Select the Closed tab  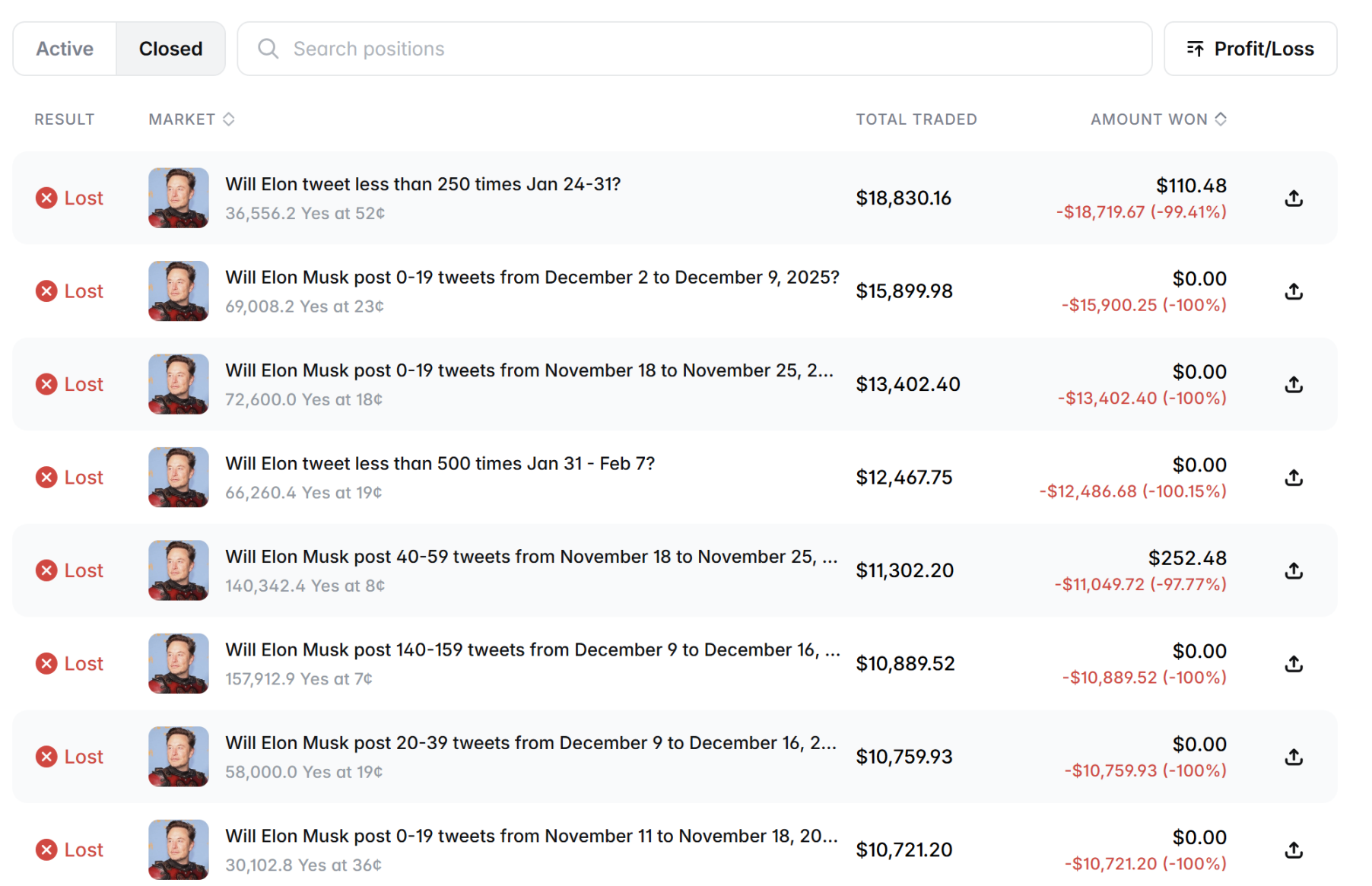point(170,49)
